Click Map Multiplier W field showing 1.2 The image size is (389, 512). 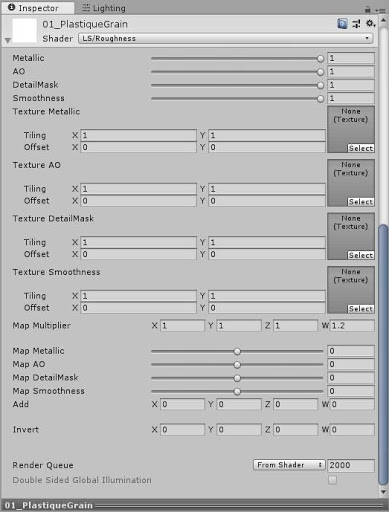click(352, 326)
